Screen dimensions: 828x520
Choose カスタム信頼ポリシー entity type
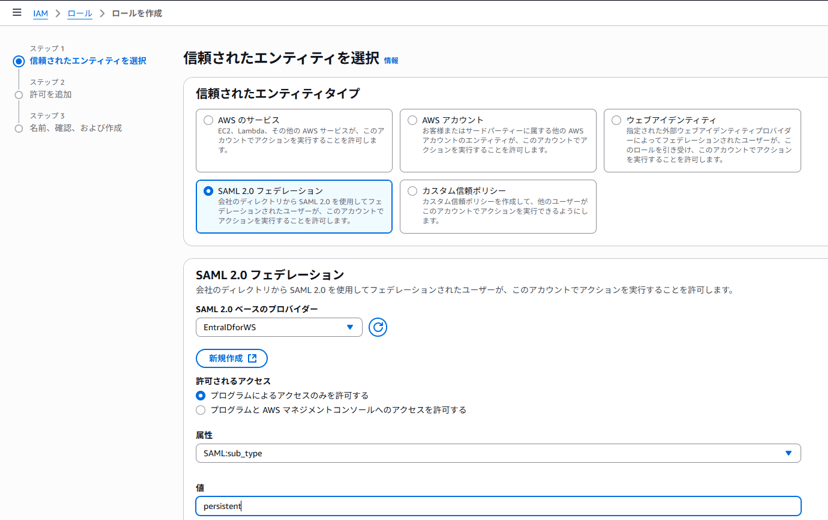click(412, 191)
